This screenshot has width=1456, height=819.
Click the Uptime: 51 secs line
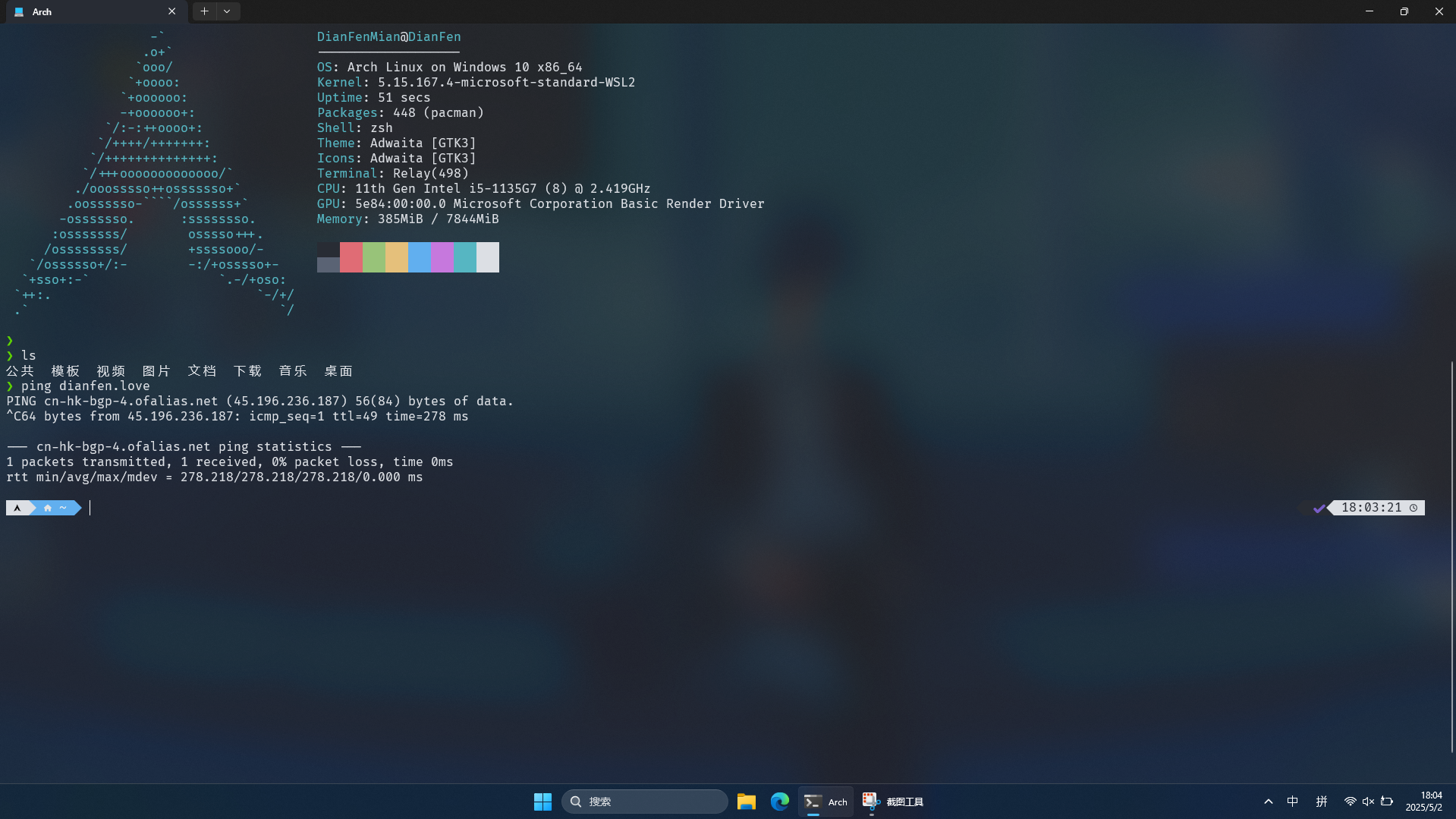373,97
